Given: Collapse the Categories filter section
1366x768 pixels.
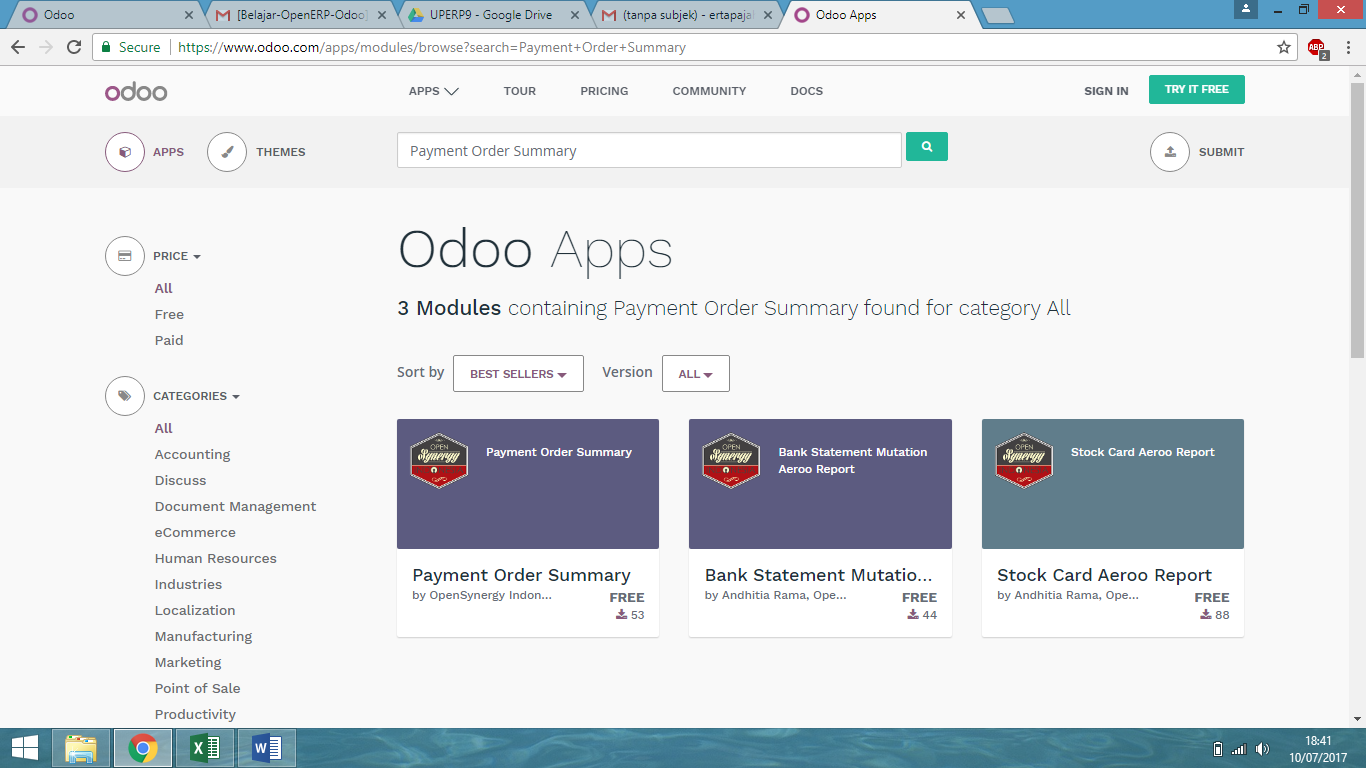Looking at the screenshot, I should coord(196,396).
